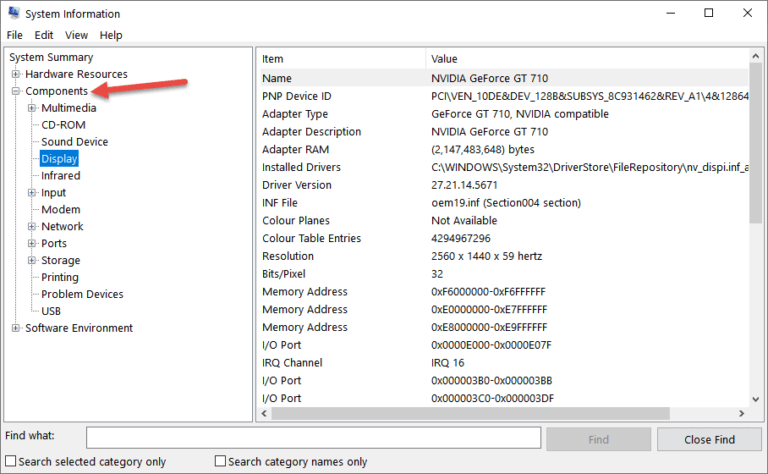Click the horizontal scrollbar left arrow

(x=264, y=413)
